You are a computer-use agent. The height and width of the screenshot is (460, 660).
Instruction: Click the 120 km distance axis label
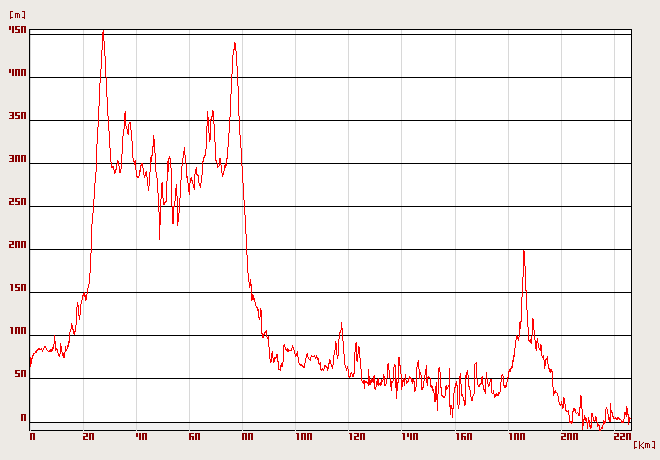[x=355, y=437]
